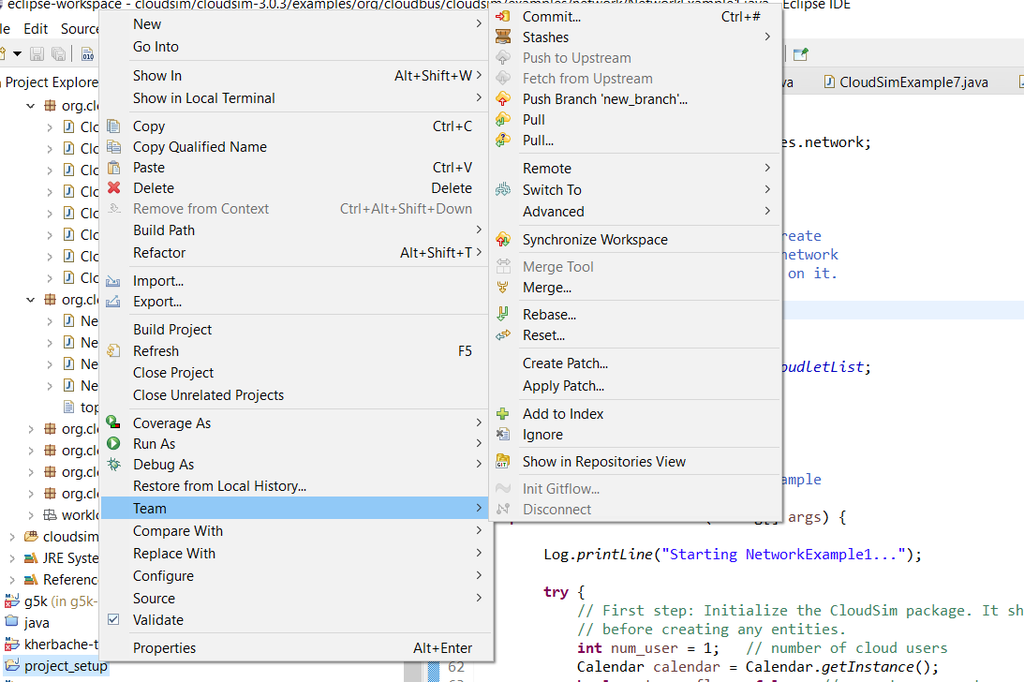
Task: Open Replace With submenu
Action: tap(297, 553)
